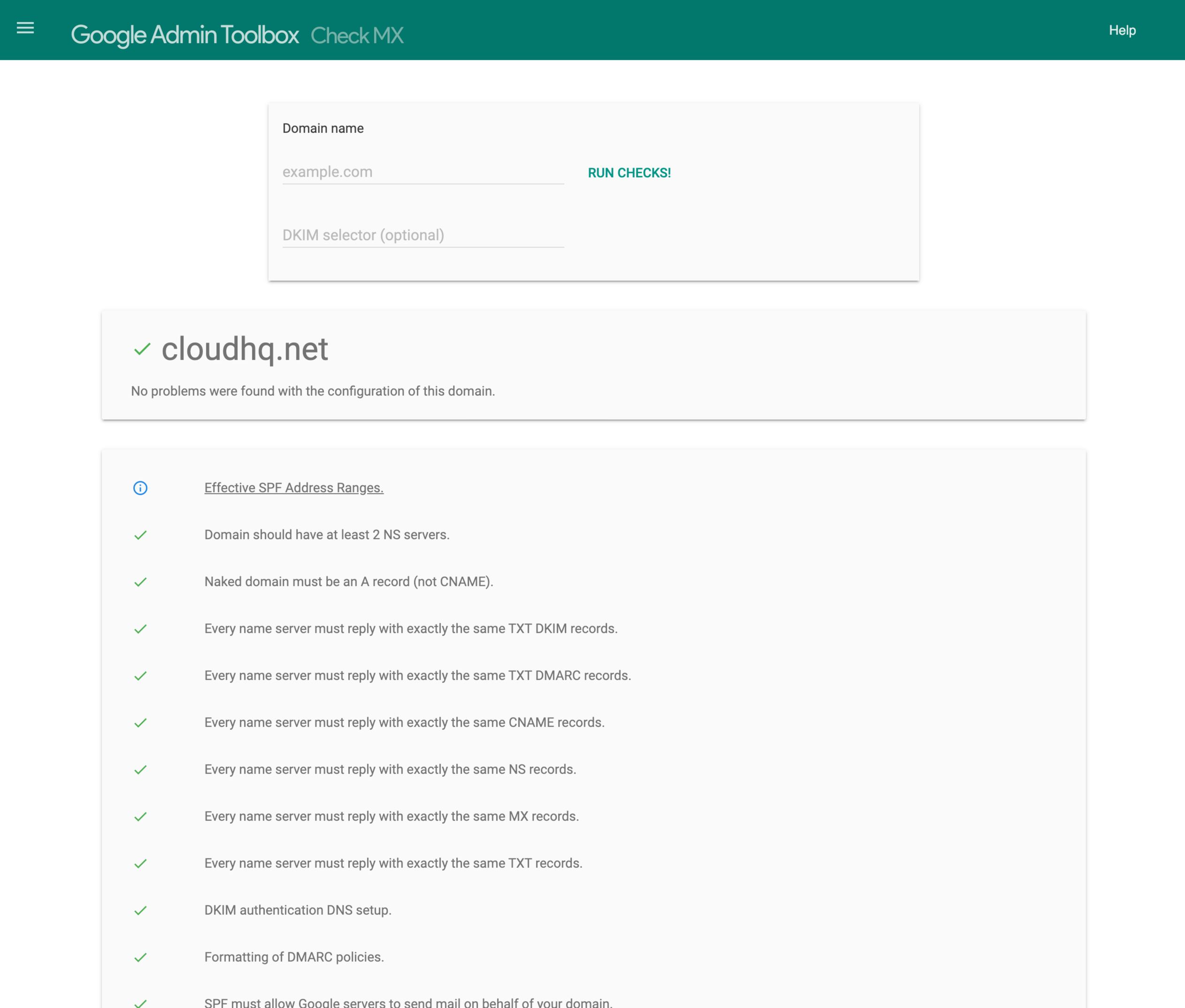Click the same TXT DMARC records text

pos(418,675)
